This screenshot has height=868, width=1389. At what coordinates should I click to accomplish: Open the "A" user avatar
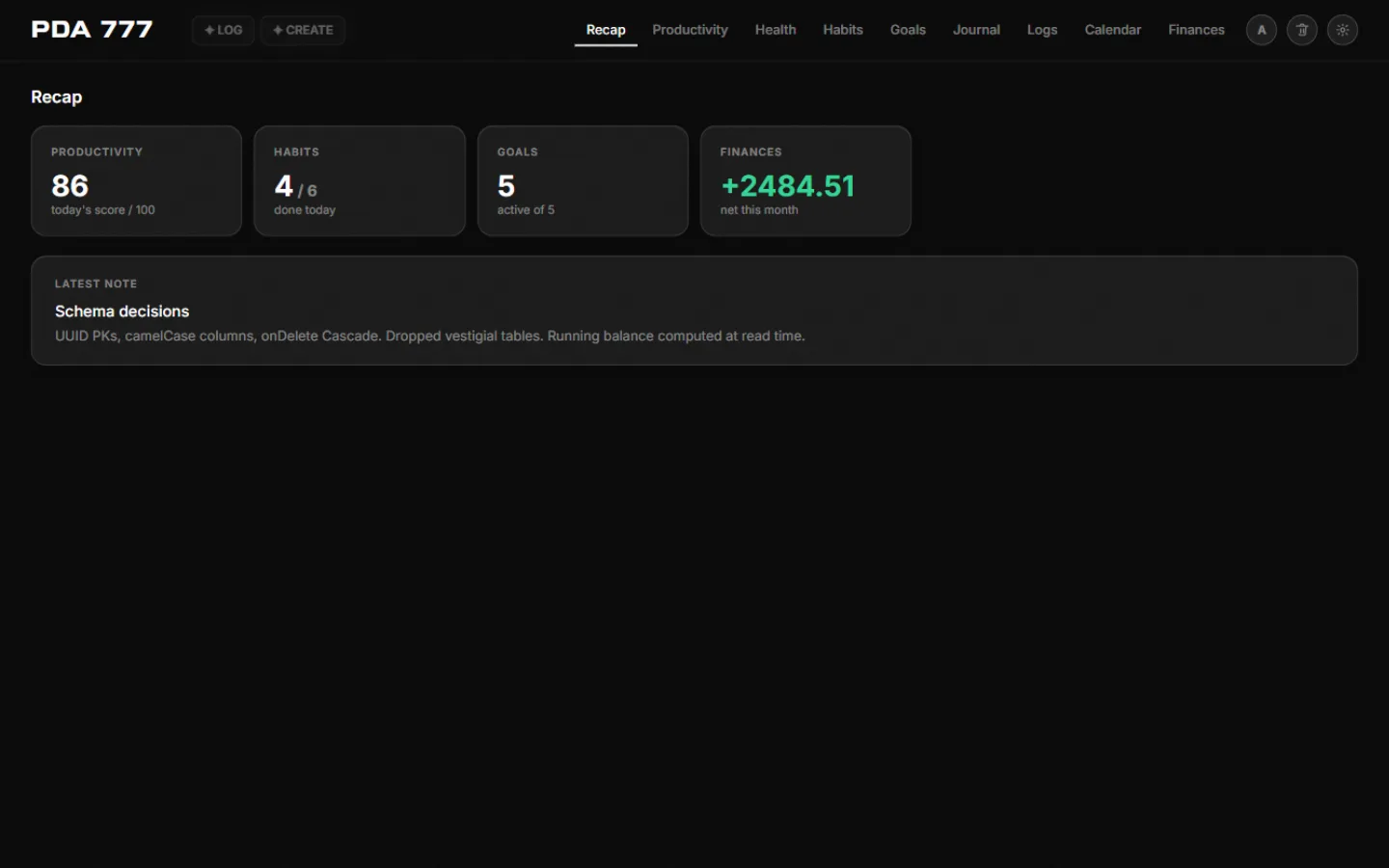click(1262, 30)
